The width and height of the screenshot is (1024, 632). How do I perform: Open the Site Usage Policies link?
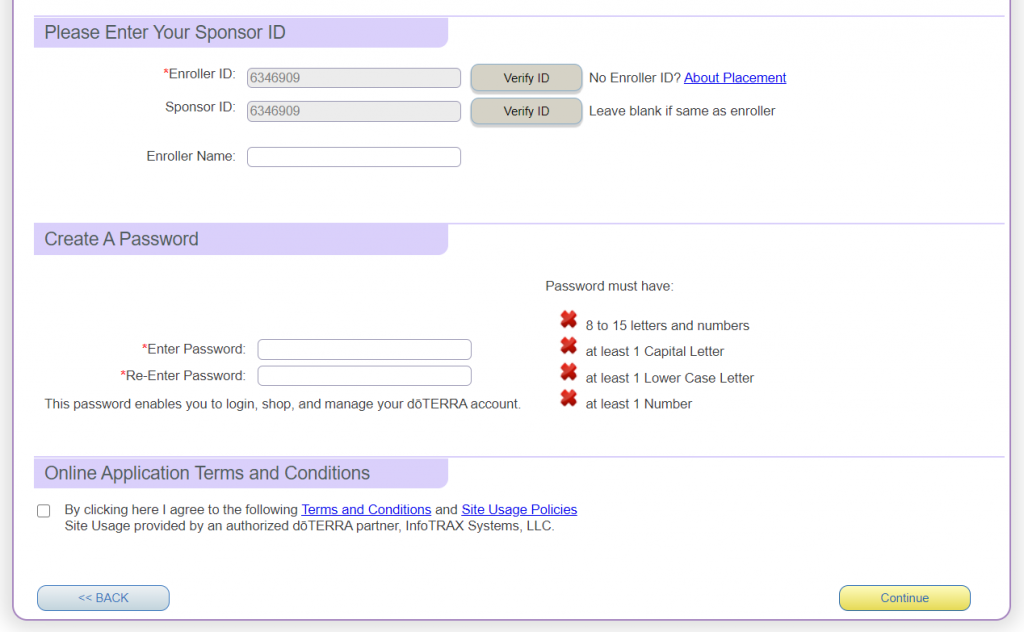519,509
